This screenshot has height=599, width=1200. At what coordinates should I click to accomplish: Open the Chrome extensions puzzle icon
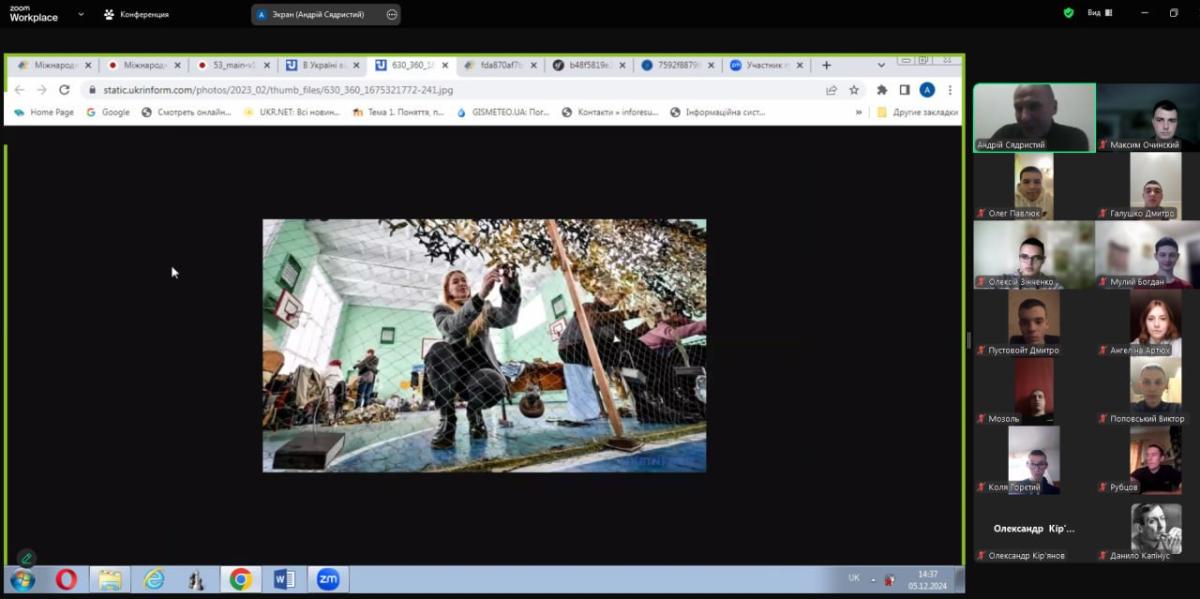click(x=882, y=90)
